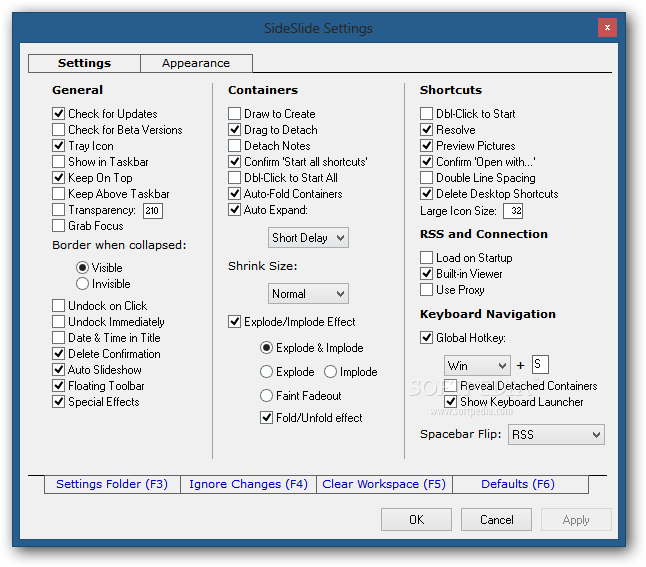
Task: Toggle Global Hotkey checkbox
Action: pyautogui.click(x=426, y=337)
